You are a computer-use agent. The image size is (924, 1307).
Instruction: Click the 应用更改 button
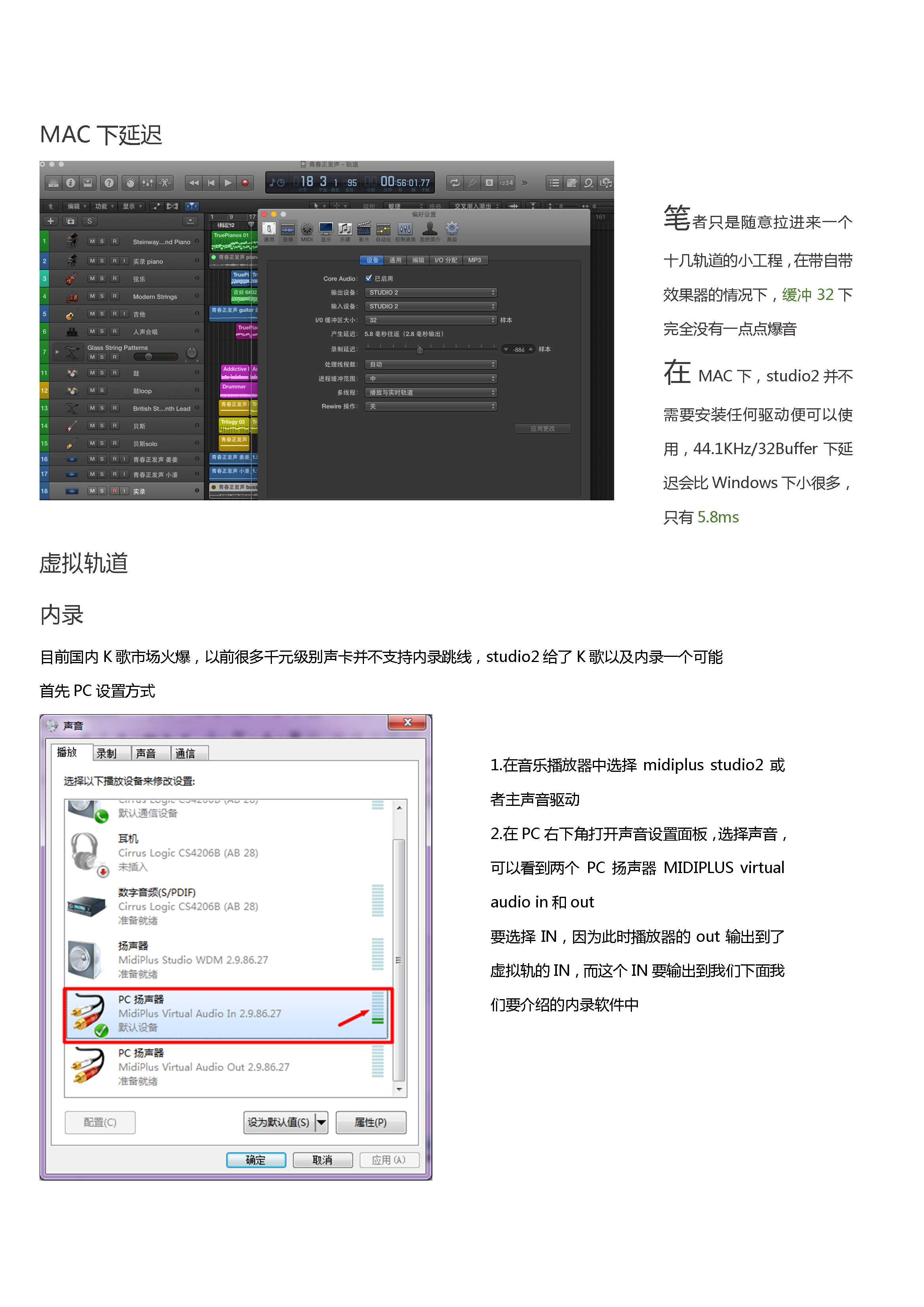tap(543, 429)
